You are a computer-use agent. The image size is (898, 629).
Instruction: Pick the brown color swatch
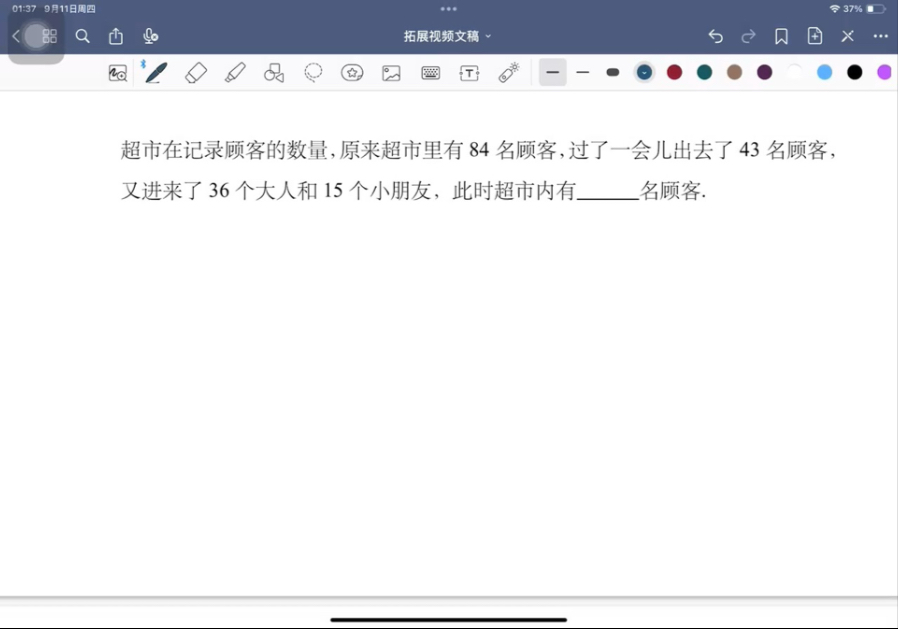(734, 72)
